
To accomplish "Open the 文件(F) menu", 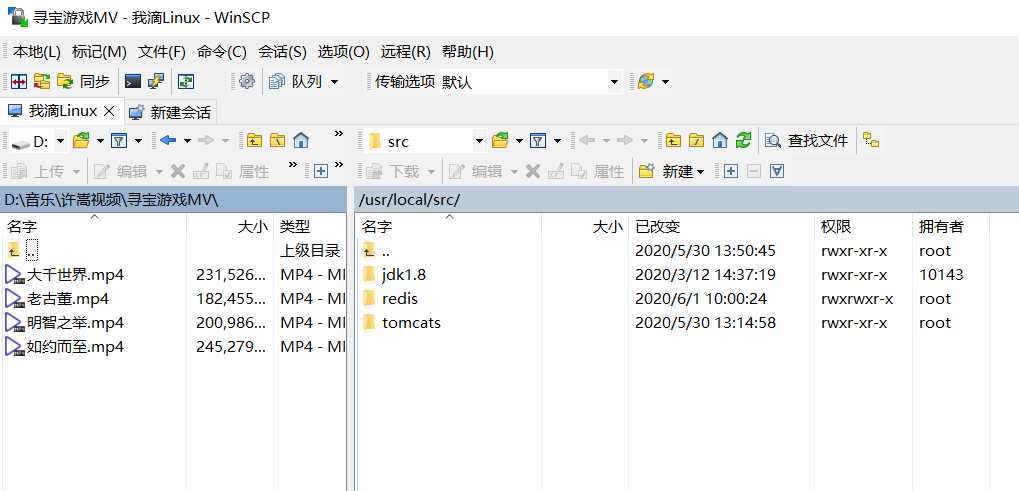I will tap(162, 52).
